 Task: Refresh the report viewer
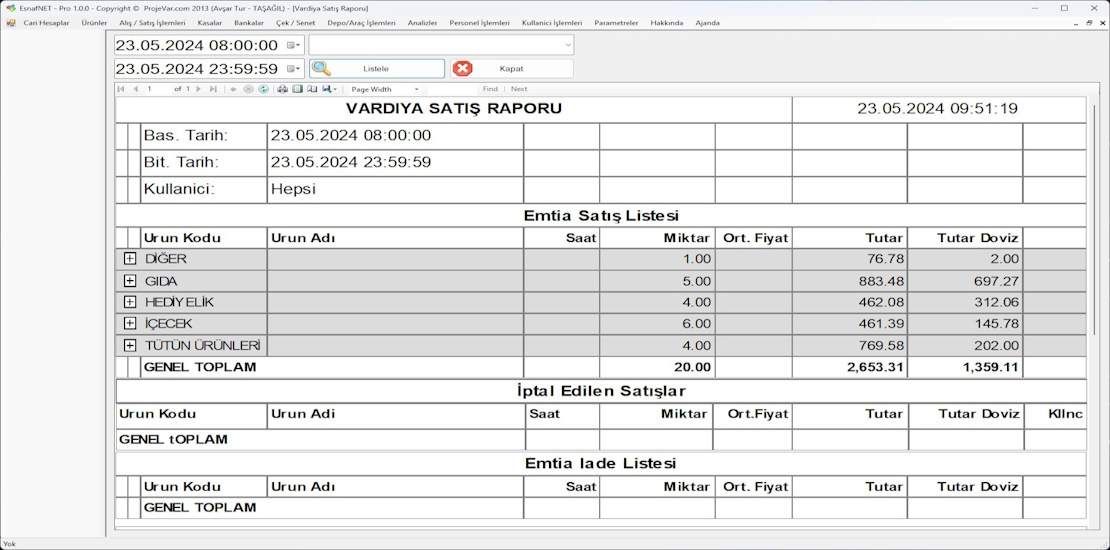point(263,89)
